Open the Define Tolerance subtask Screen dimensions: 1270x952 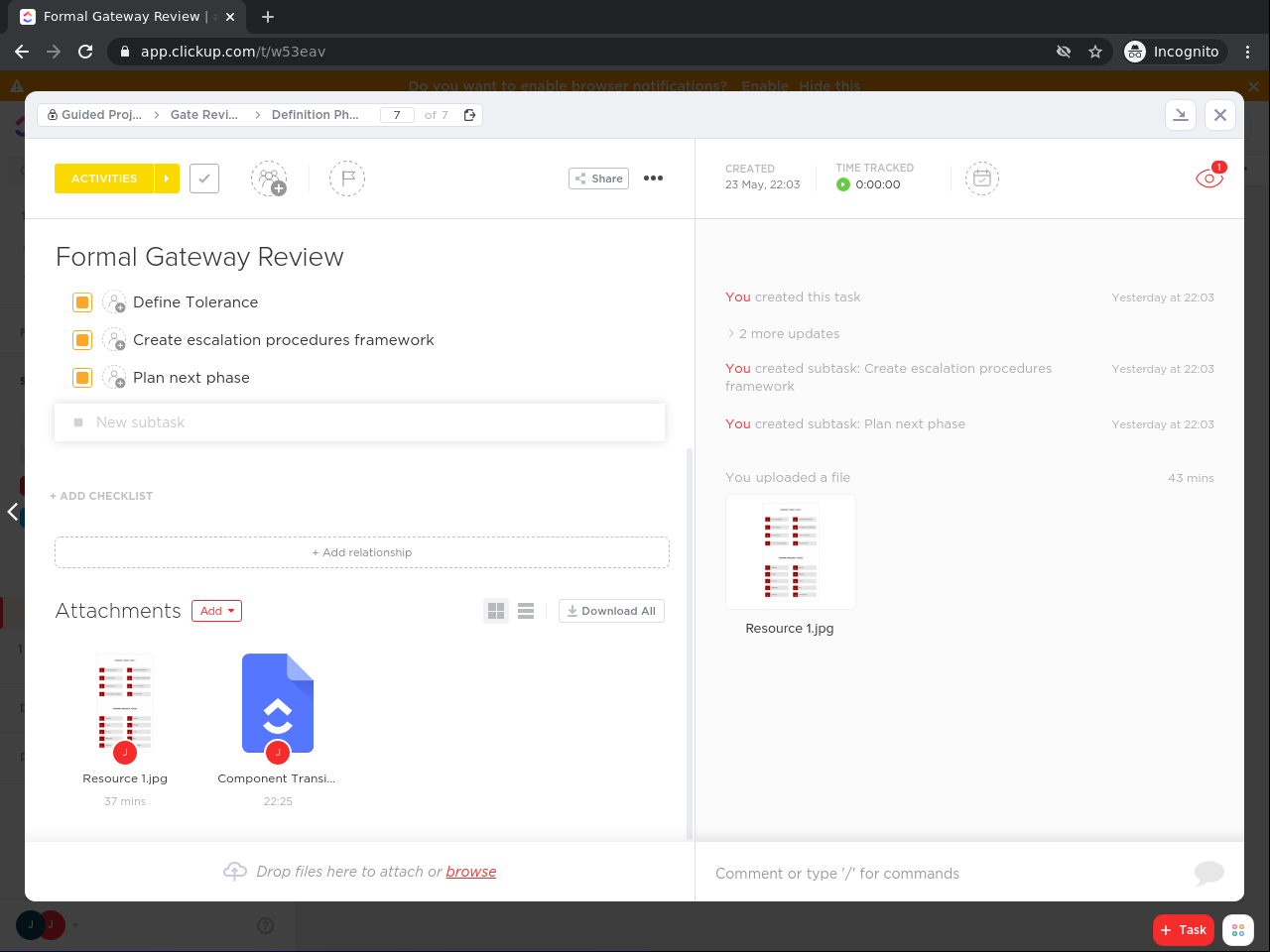click(x=195, y=302)
